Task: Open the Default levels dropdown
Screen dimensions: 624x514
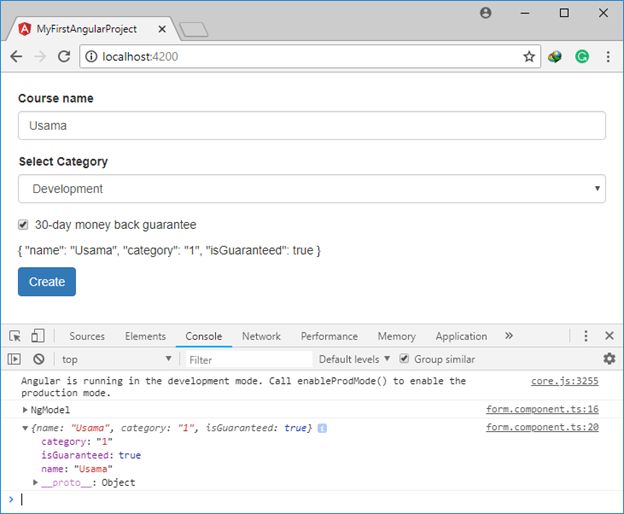Action: tap(354, 359)
